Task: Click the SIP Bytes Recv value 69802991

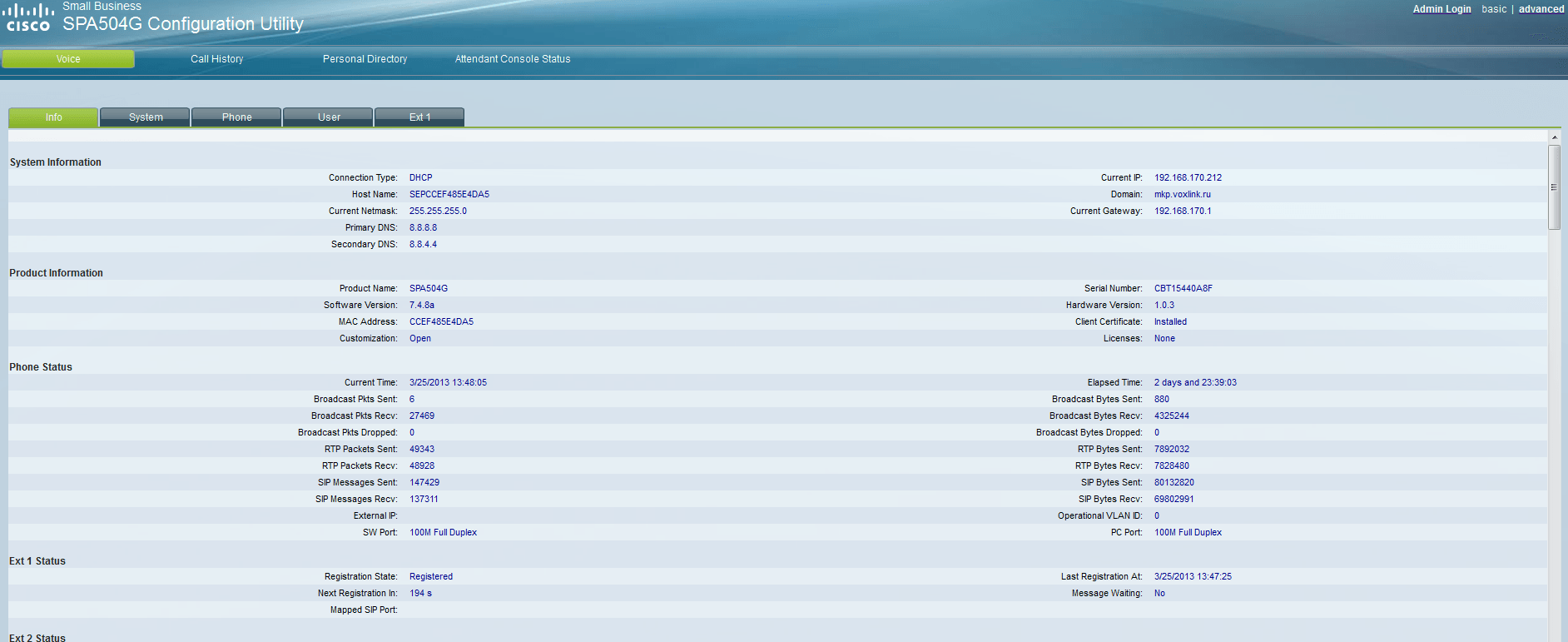Action: pos(1174,499)
